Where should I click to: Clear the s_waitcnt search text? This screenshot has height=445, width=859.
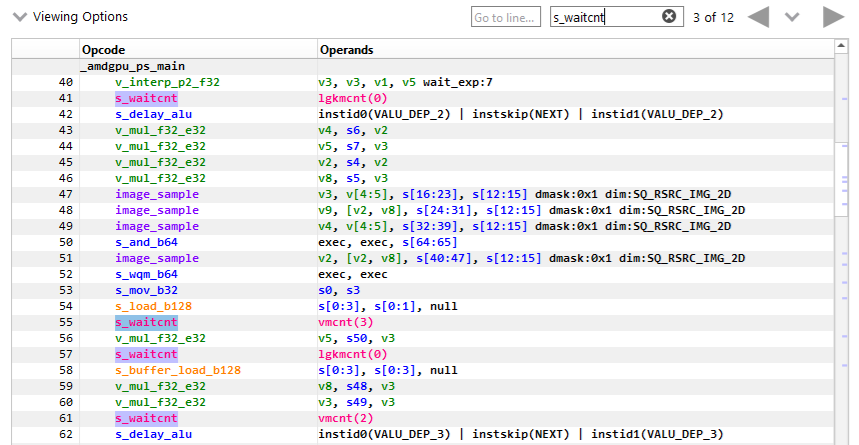click(669, 17)
